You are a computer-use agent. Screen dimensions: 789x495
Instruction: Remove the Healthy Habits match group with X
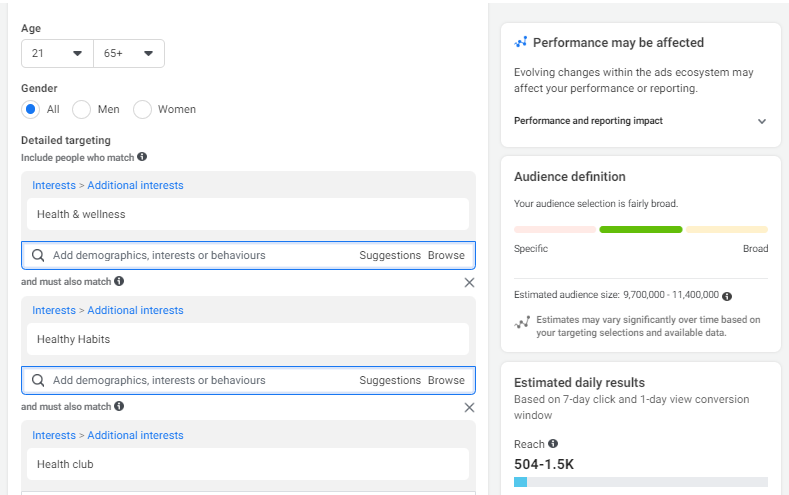(469, 283)
